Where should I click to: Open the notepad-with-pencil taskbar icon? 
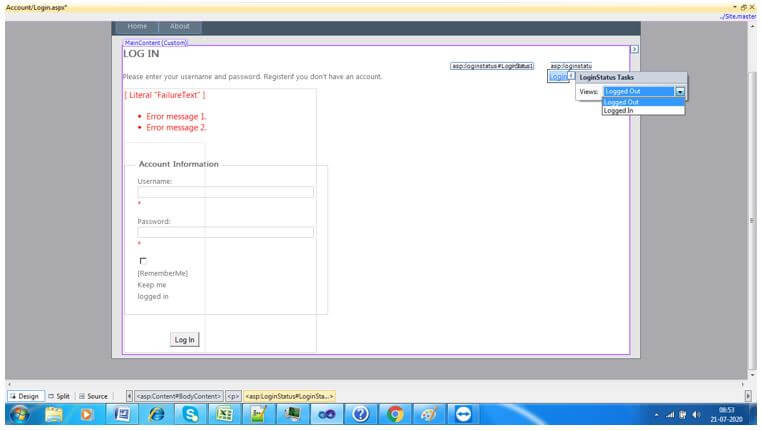[258, 414]
